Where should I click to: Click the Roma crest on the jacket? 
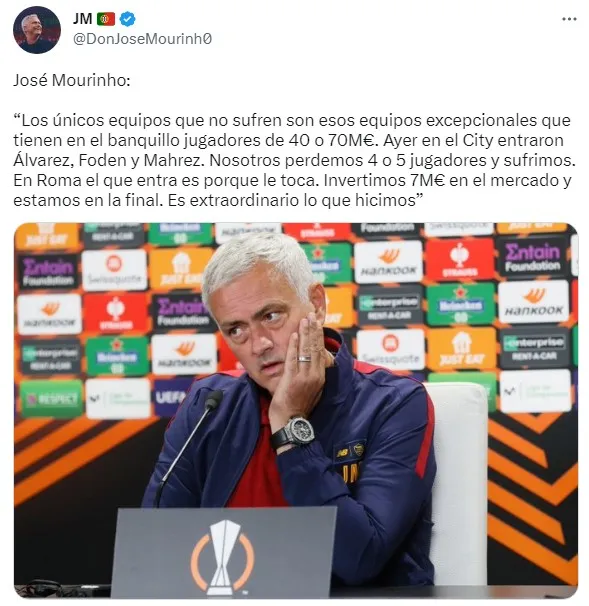pos(359,449)
